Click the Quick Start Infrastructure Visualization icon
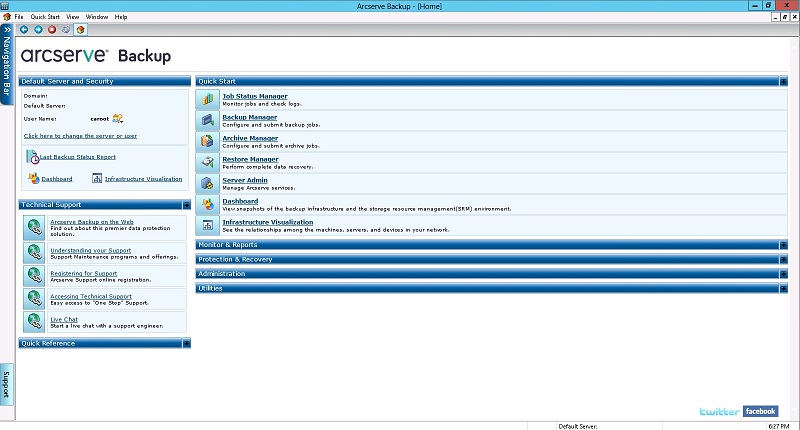This screenshot has width=800, height=430. coord(208,225)
